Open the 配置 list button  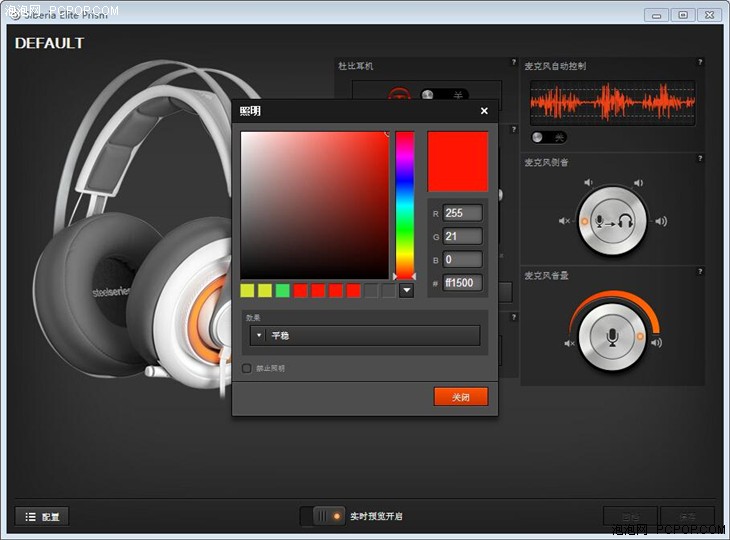click(42, 517)
